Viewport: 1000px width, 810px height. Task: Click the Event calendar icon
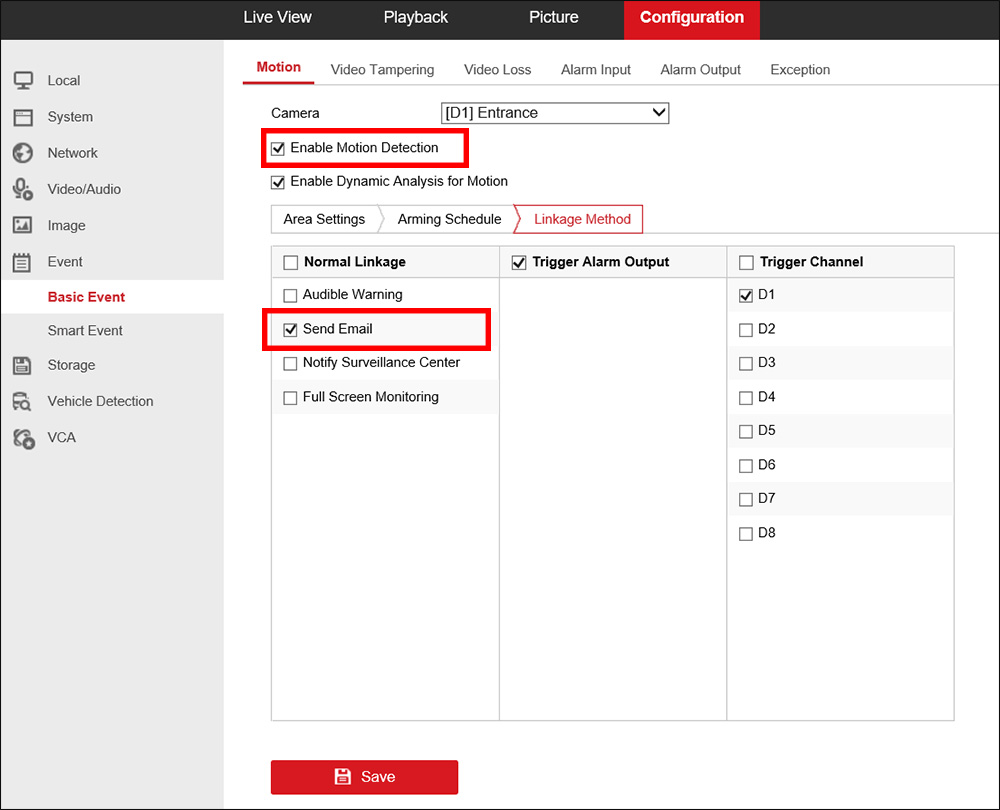pos(22,262)
